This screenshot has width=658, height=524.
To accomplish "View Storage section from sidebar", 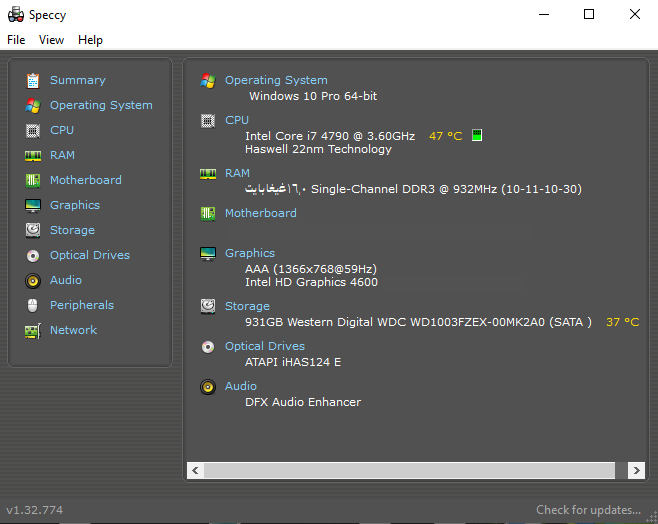I will tap(72, 230).
